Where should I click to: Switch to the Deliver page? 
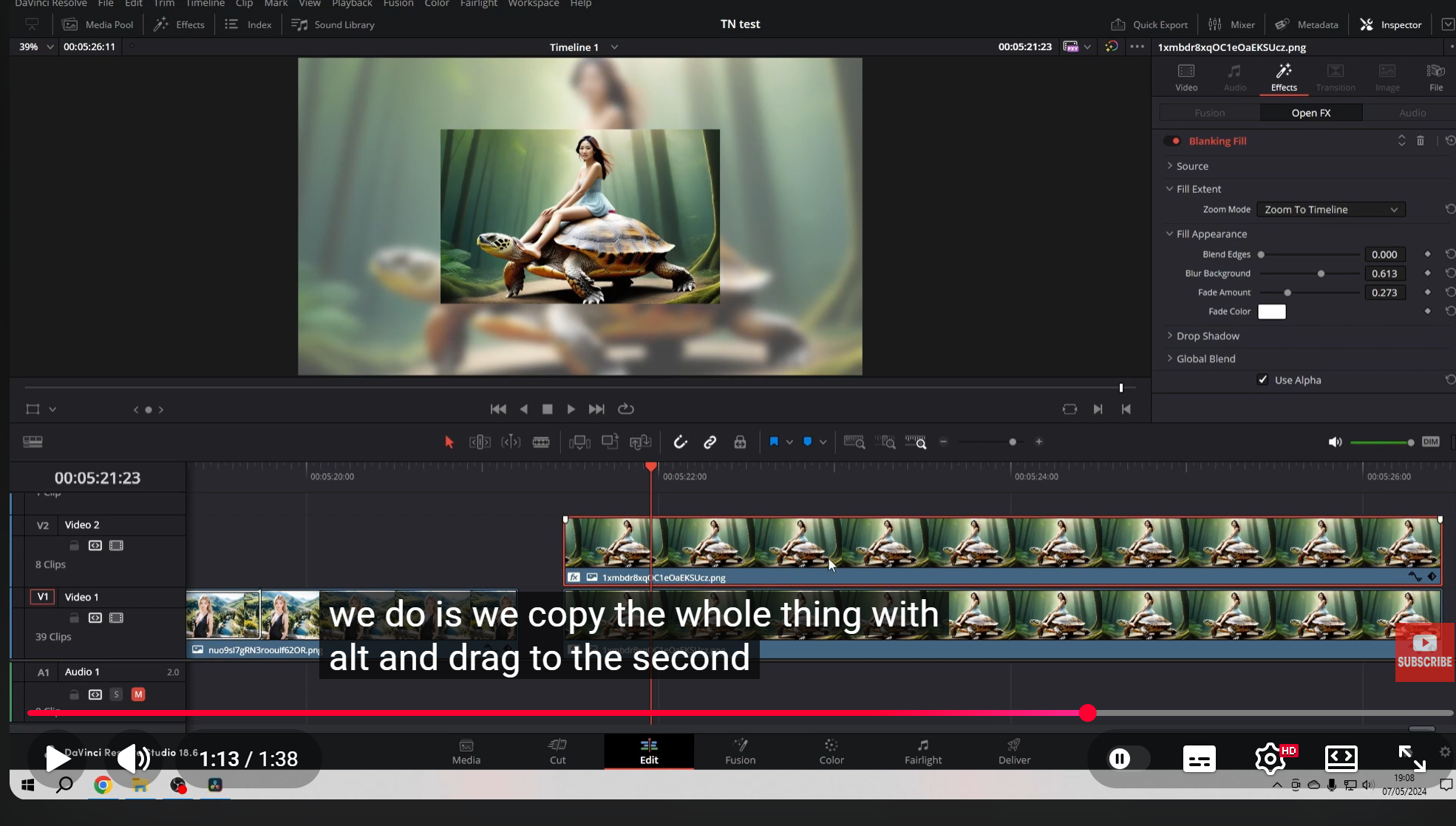point(1014,751)
